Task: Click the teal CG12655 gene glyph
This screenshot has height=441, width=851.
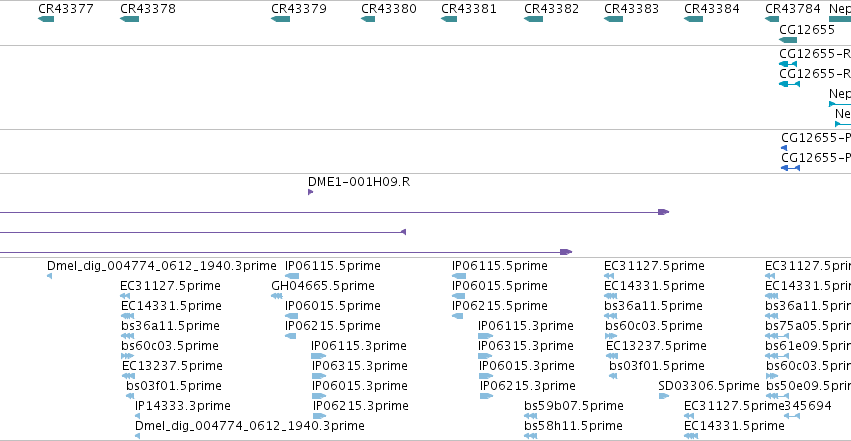Action: [x=788, y=40]
